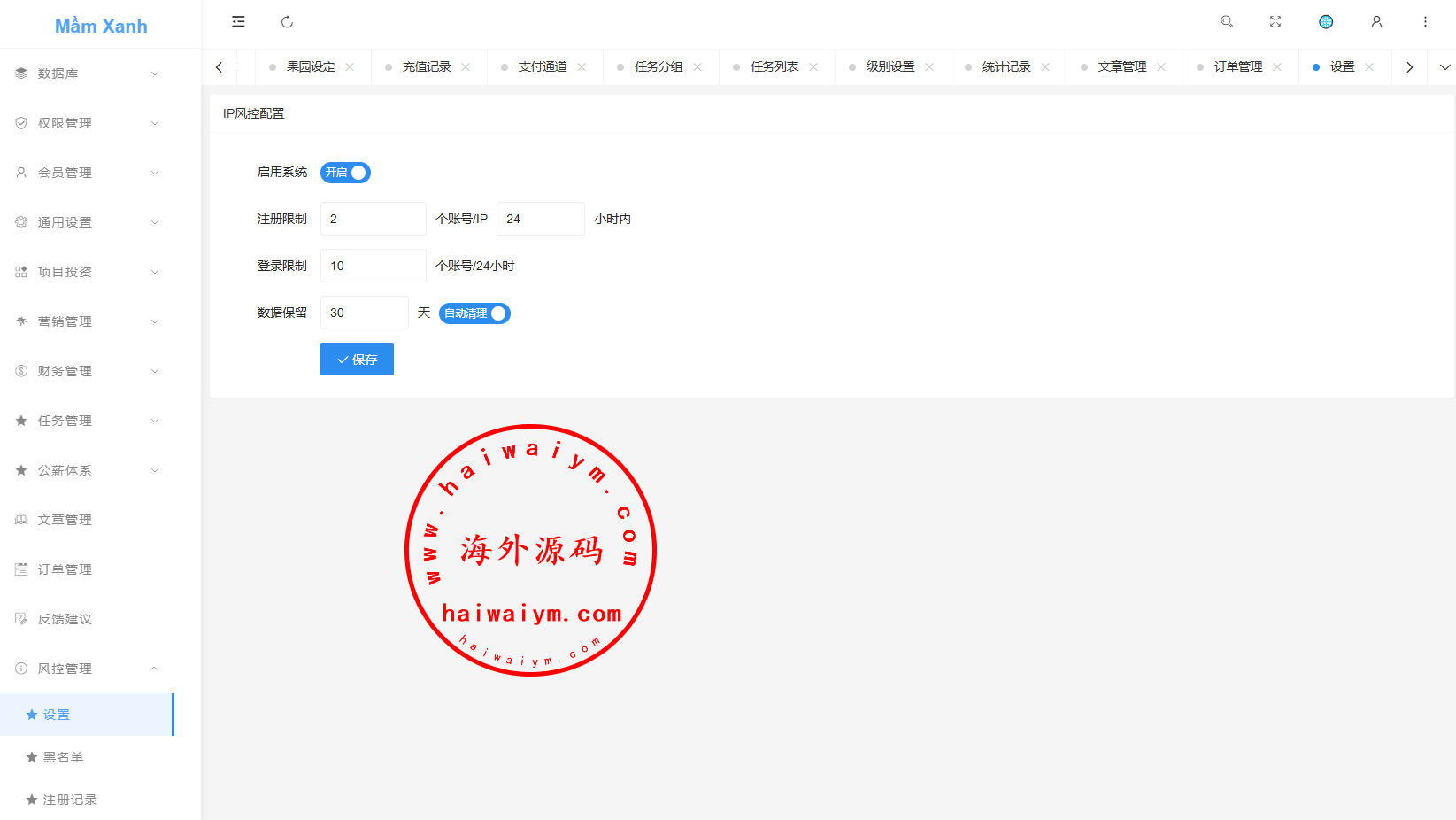
Task: Close the 统计记录 tab
Action: (x=1045, y=67)
